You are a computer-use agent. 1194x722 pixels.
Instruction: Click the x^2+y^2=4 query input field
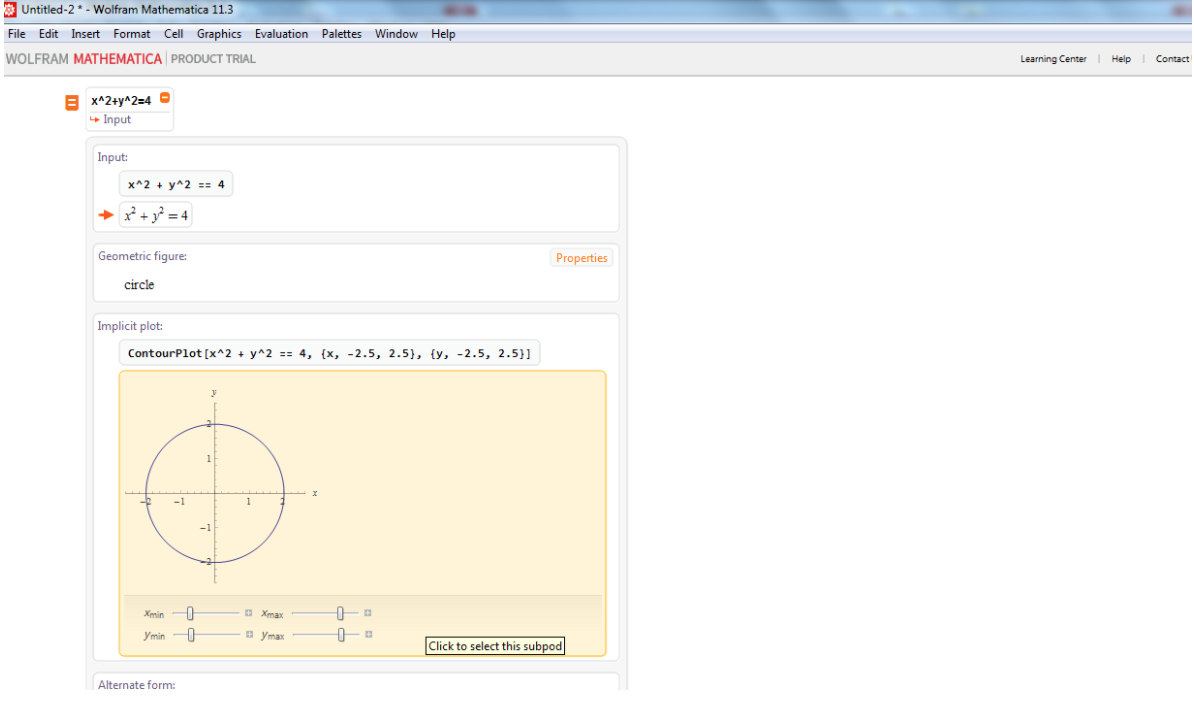coord(122,101)
